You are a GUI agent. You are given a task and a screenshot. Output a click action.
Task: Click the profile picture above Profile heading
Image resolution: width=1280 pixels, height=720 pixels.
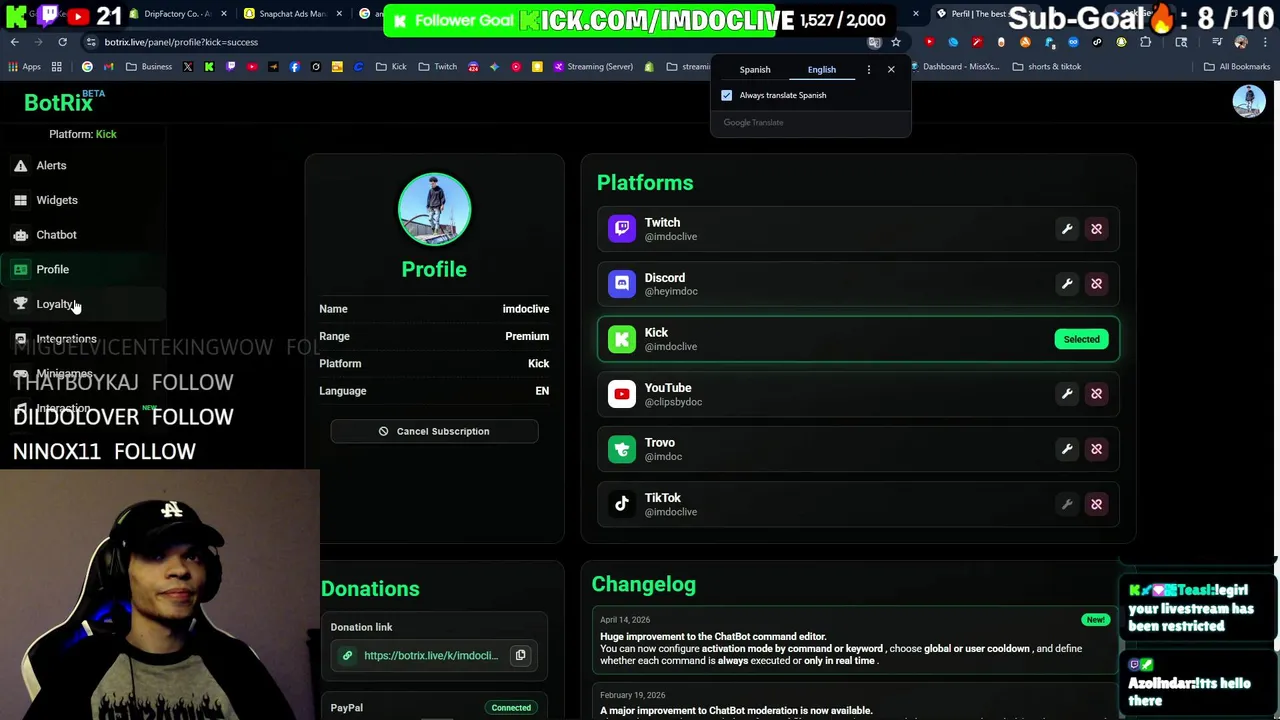coord(434,209)
